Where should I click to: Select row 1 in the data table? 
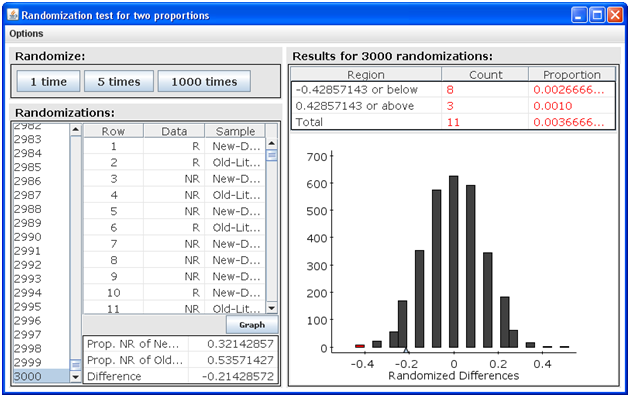click(x=174, y=146)
